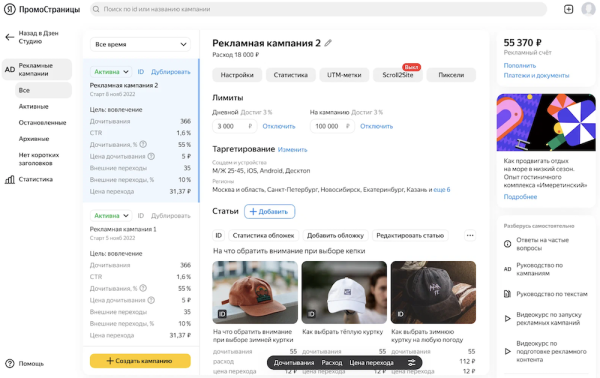
Task: Select Остановленные campaigns filter
Action: click(42, 122)
